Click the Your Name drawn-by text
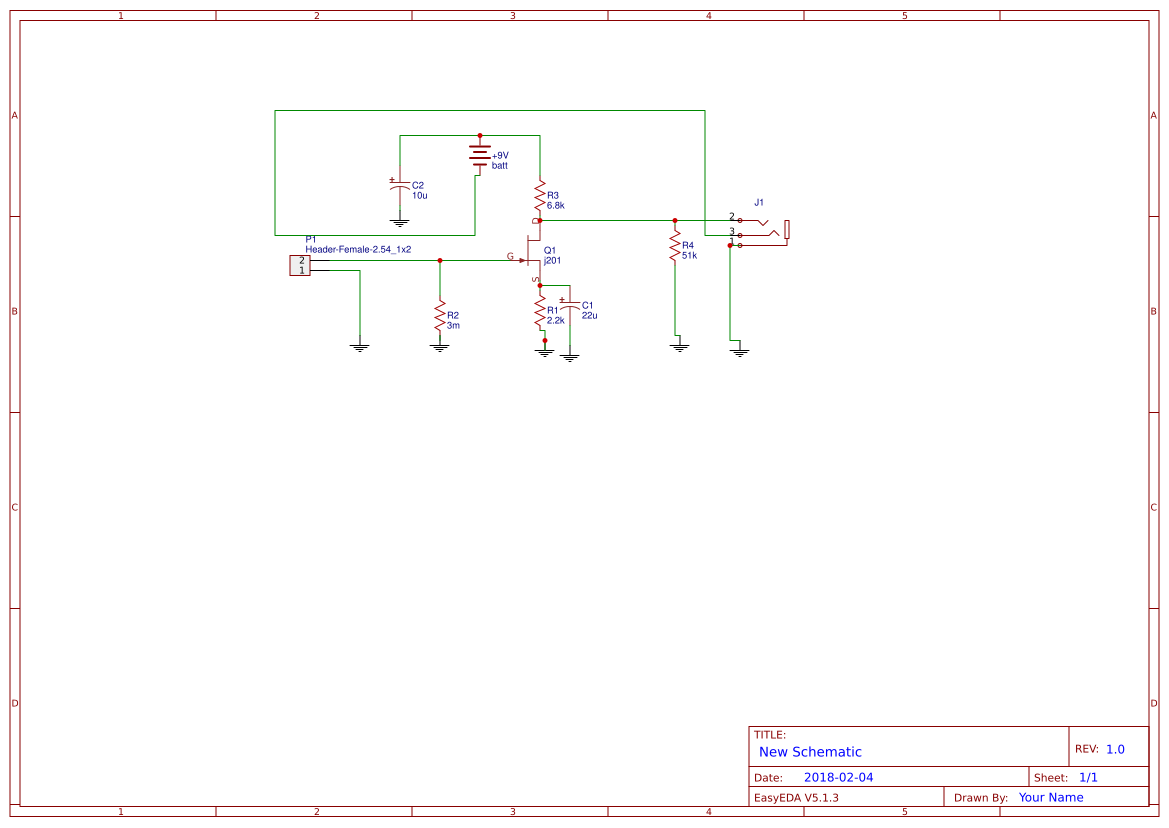The image size is (1169, 828). point(1049,797)
